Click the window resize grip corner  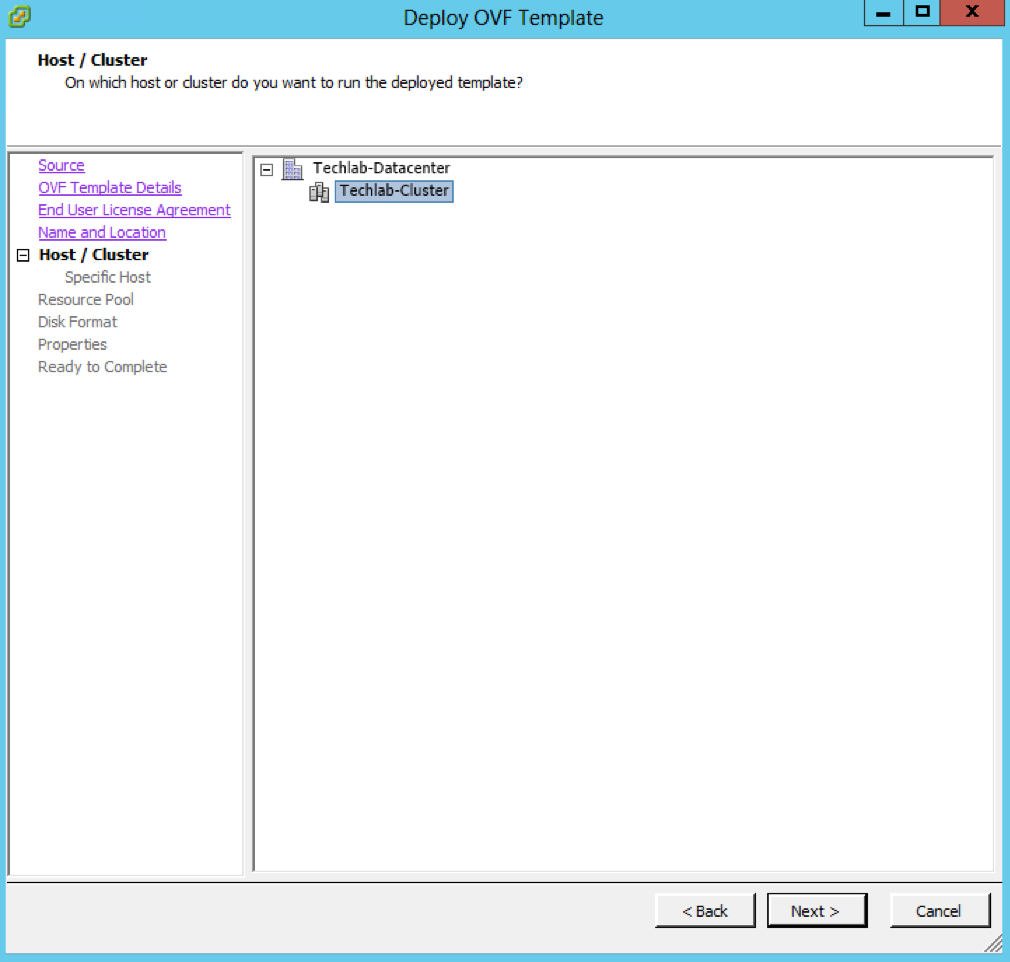tap(993, 944)
